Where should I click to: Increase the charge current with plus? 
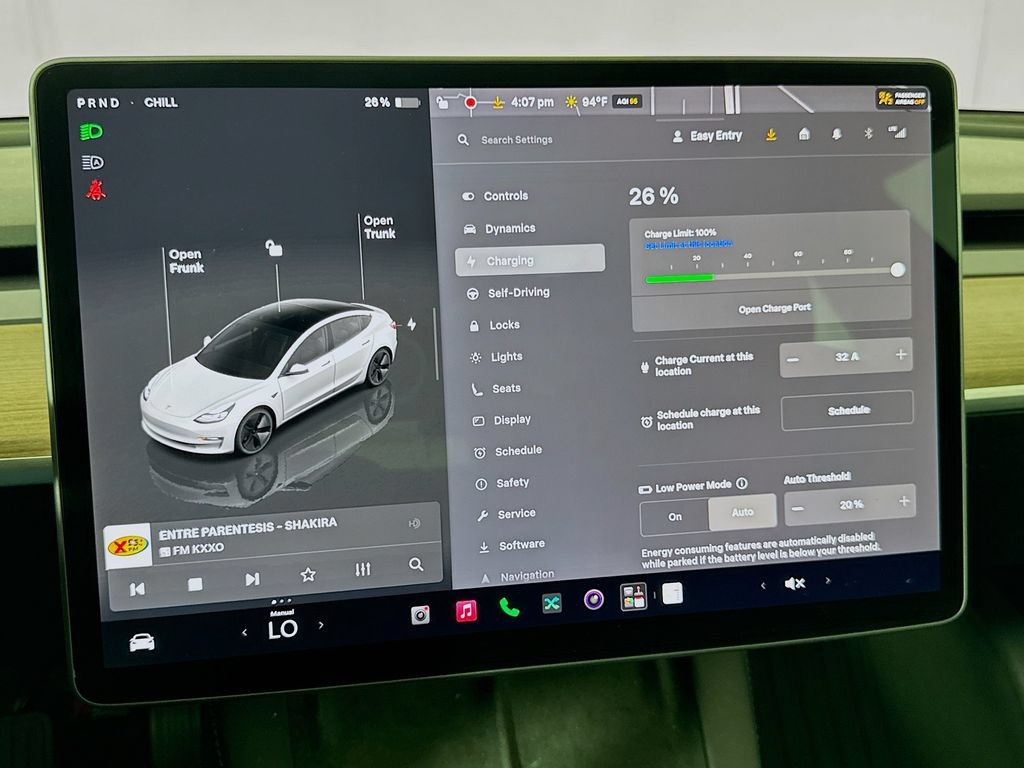(x=901, y=355)
